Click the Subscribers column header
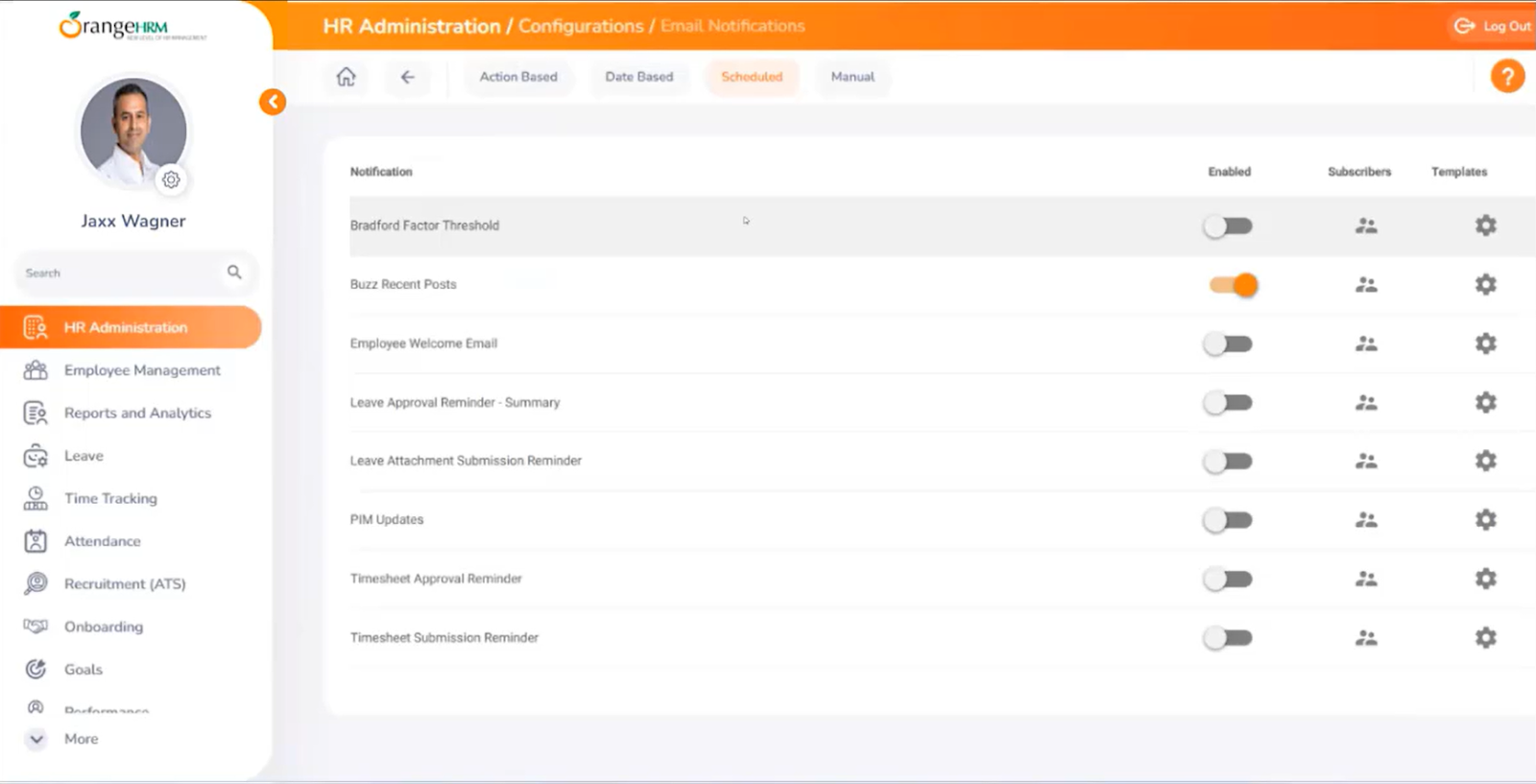Image resolution: width=1536 pixels, height=784 pixels. tap(1359, 172)
